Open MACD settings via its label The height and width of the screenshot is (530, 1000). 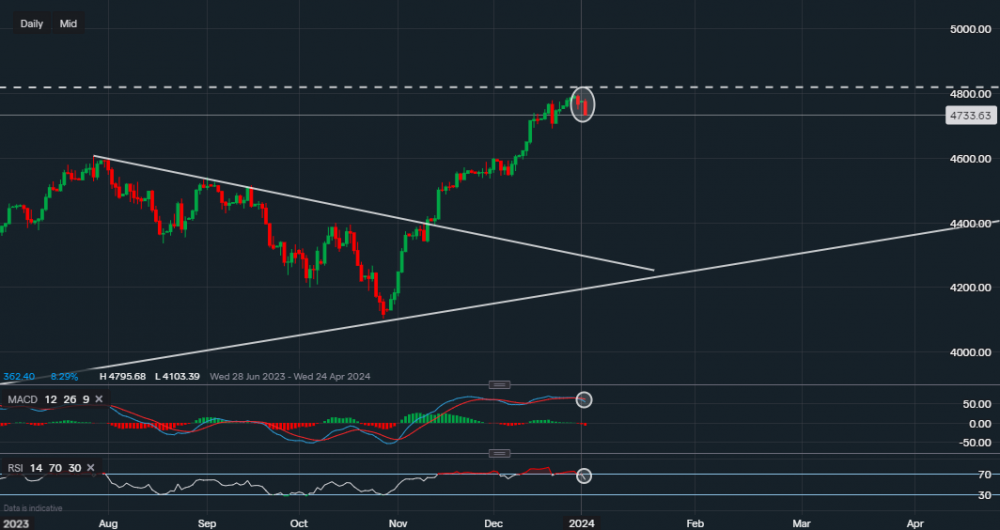pos(22,400)
